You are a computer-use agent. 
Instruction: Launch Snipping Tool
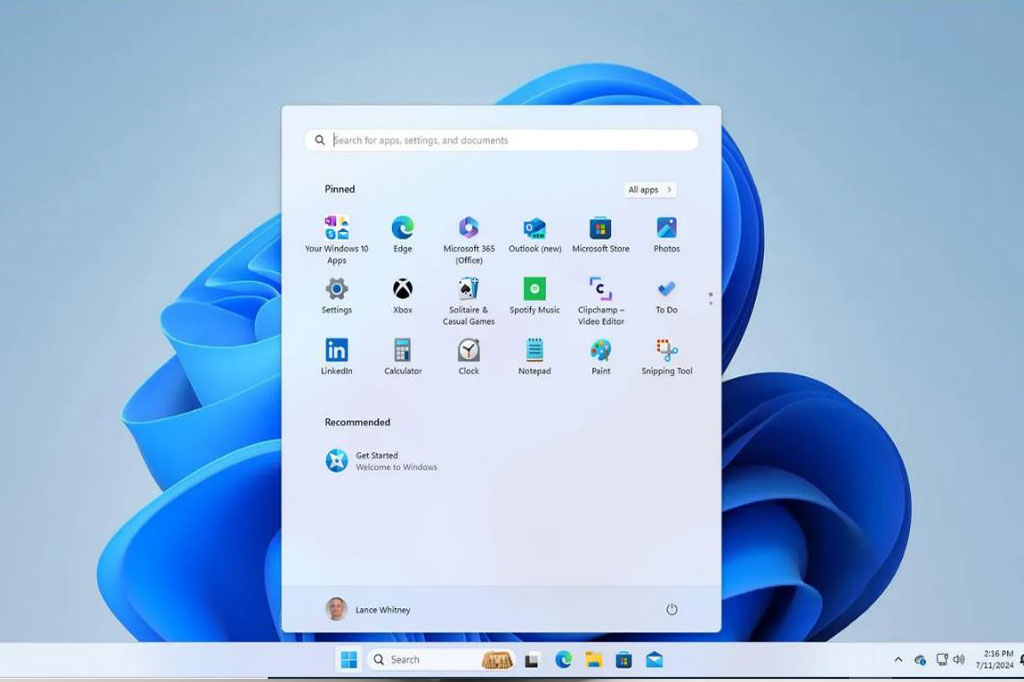[x=666, y=356]
